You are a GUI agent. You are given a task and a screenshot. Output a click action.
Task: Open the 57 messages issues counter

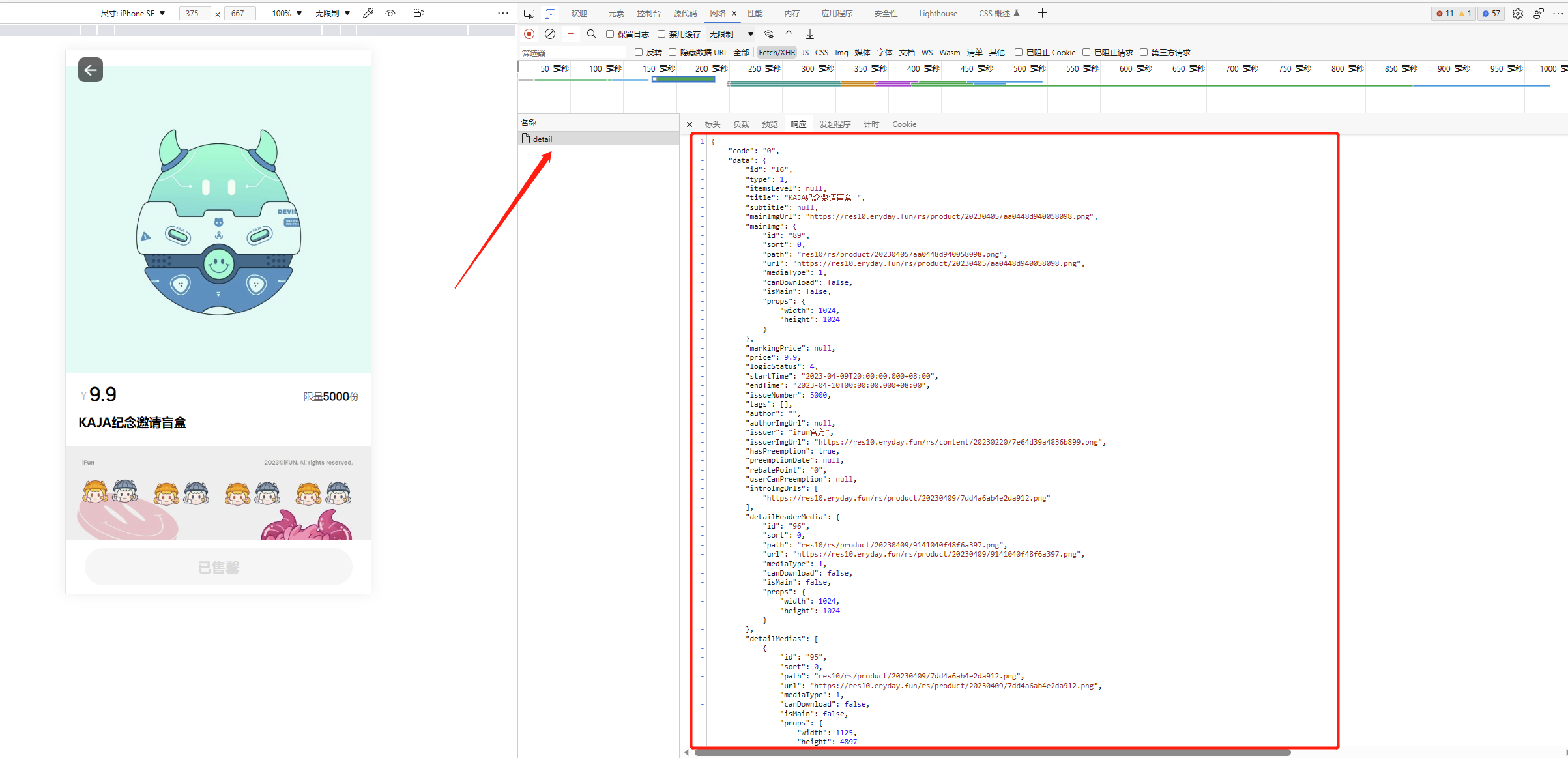click(1491, 14)
